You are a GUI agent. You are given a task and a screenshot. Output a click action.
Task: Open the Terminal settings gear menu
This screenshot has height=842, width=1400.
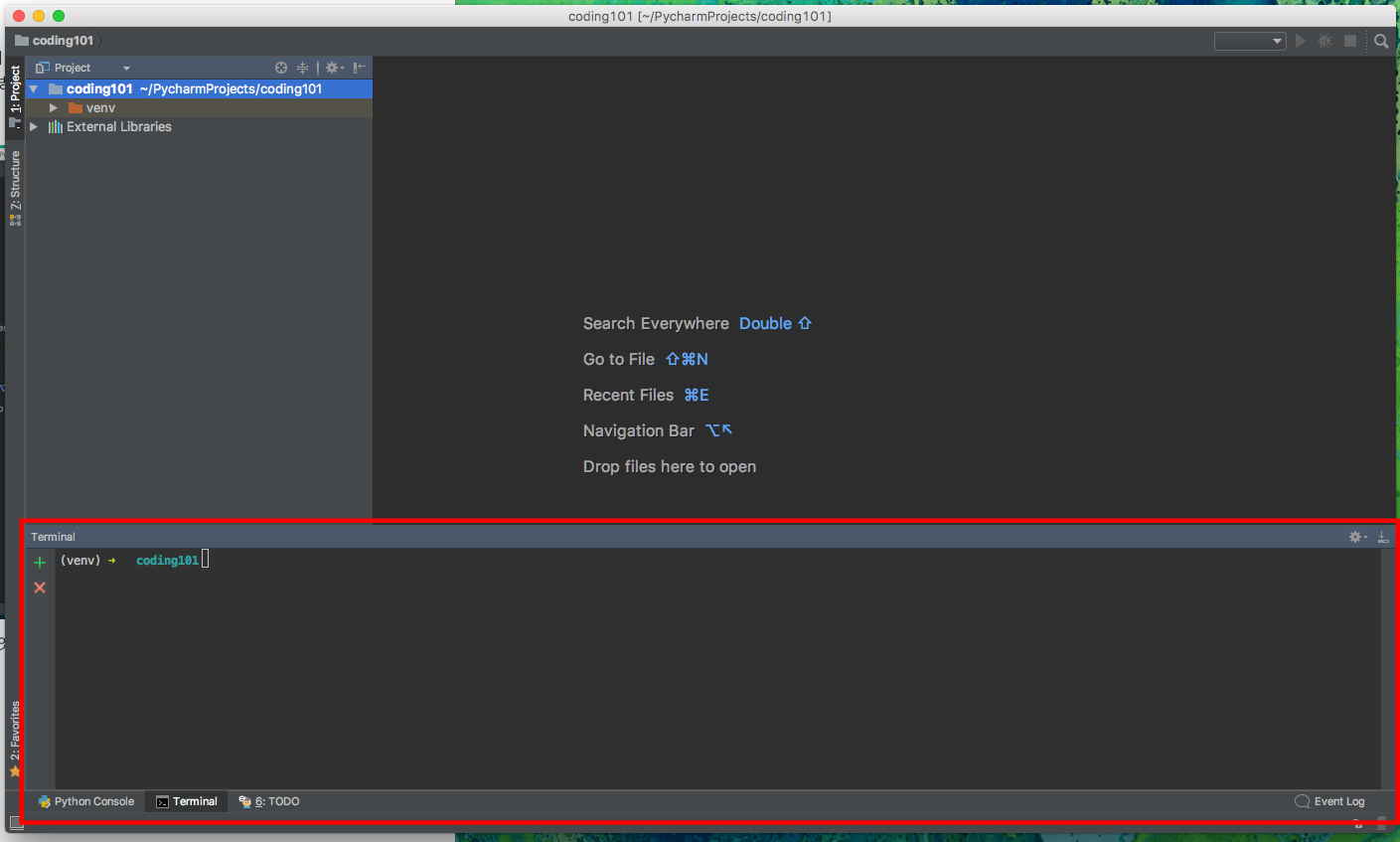point(1355,536)
